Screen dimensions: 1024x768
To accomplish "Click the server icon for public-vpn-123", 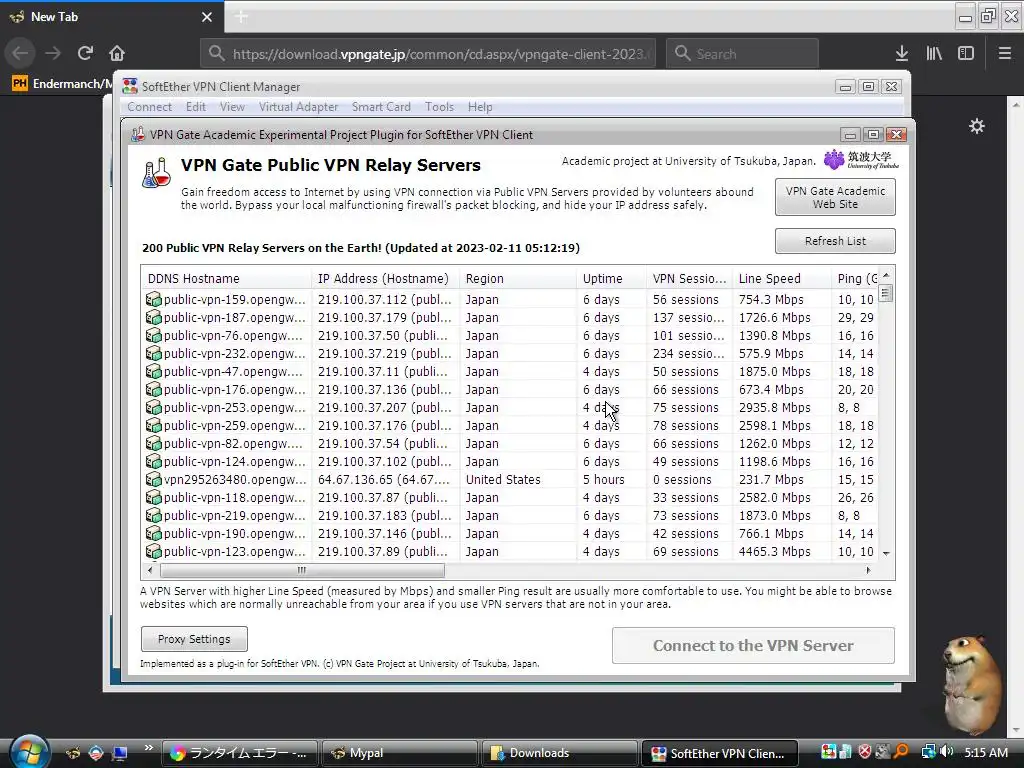I will 153,551.
